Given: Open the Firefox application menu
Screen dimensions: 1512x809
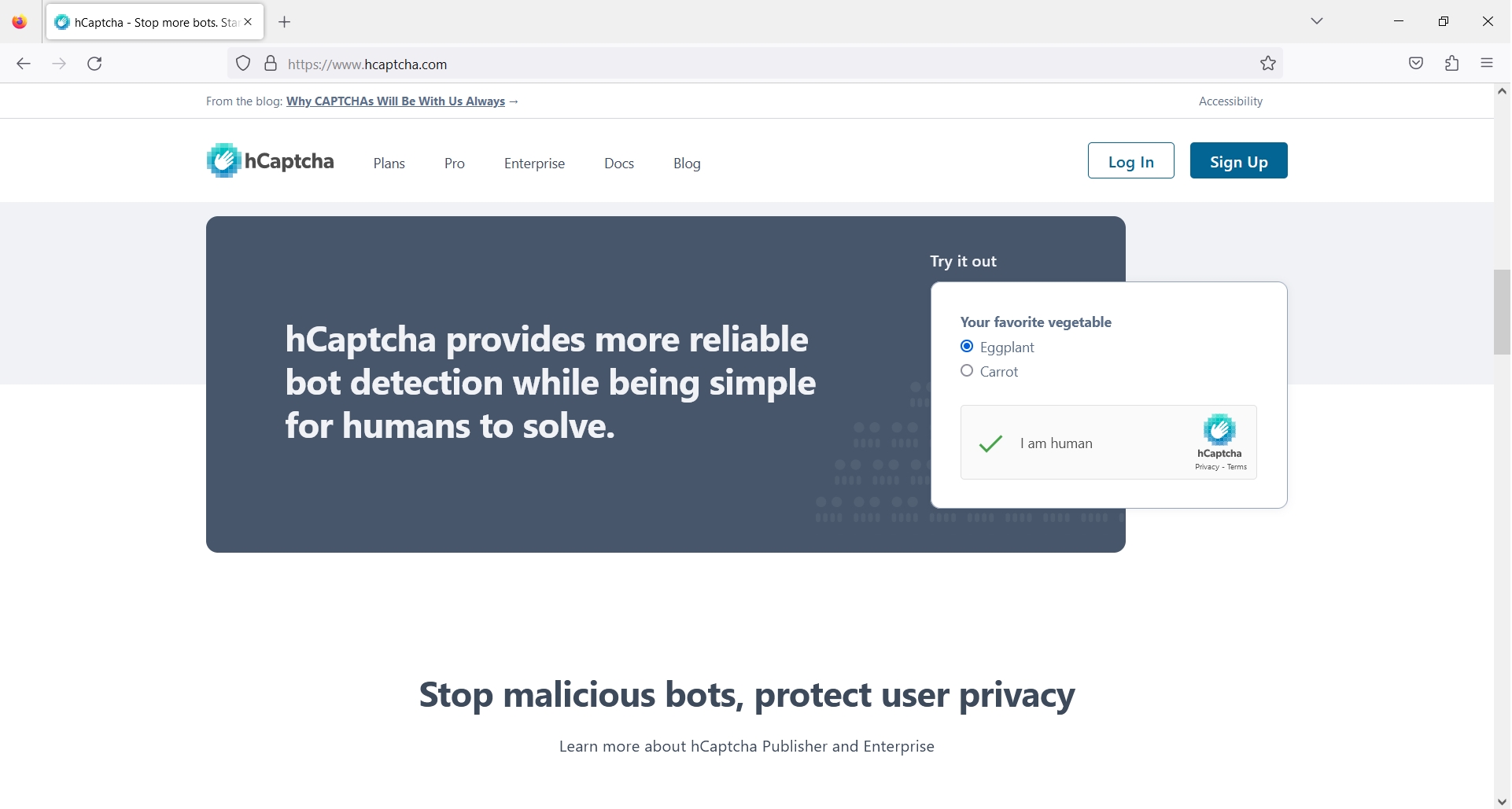Looking at the screenshot, I should pos(1487,64).
